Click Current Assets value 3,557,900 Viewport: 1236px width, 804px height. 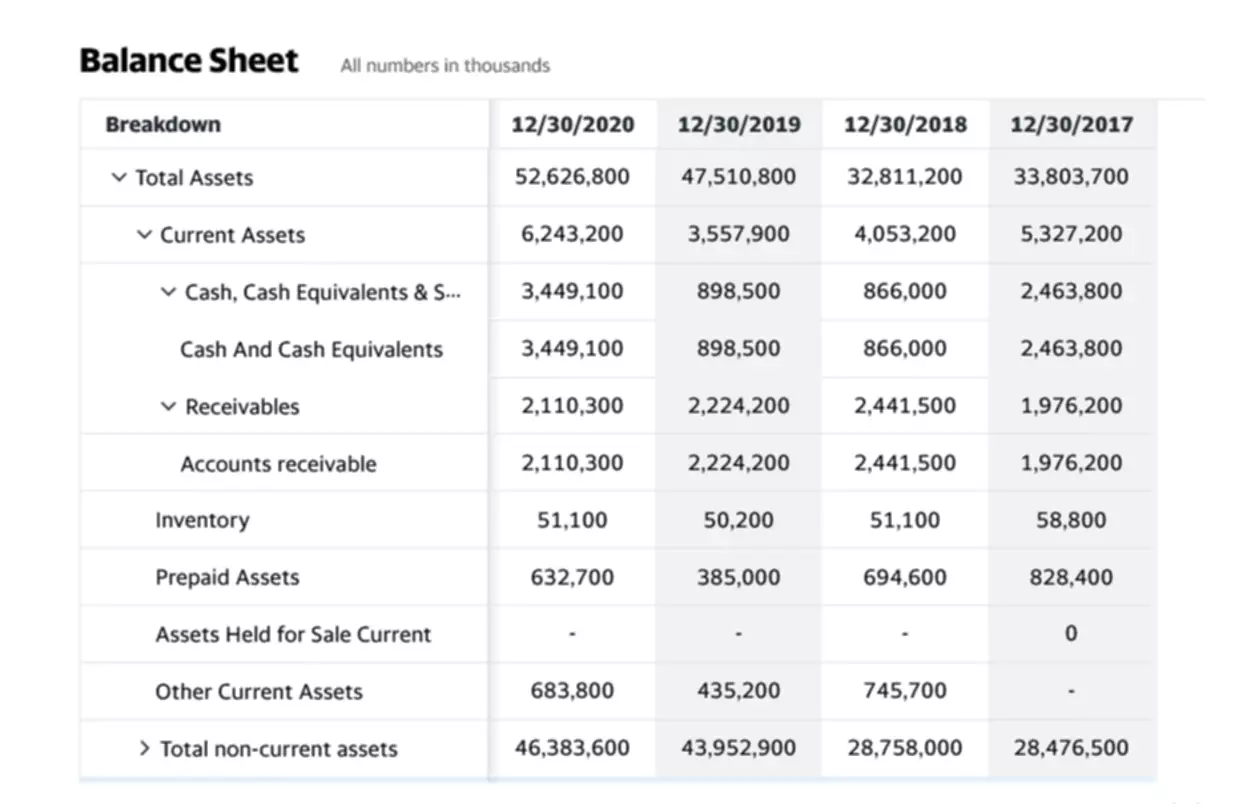point(738,234)
